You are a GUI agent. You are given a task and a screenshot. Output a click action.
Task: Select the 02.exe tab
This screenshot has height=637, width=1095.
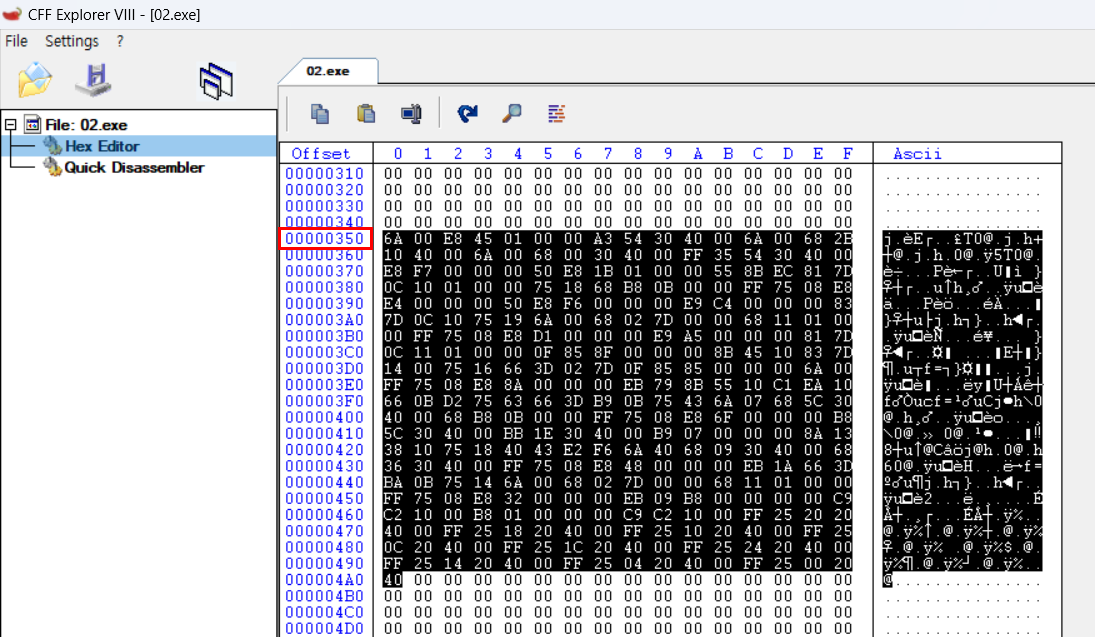(328, 71)
